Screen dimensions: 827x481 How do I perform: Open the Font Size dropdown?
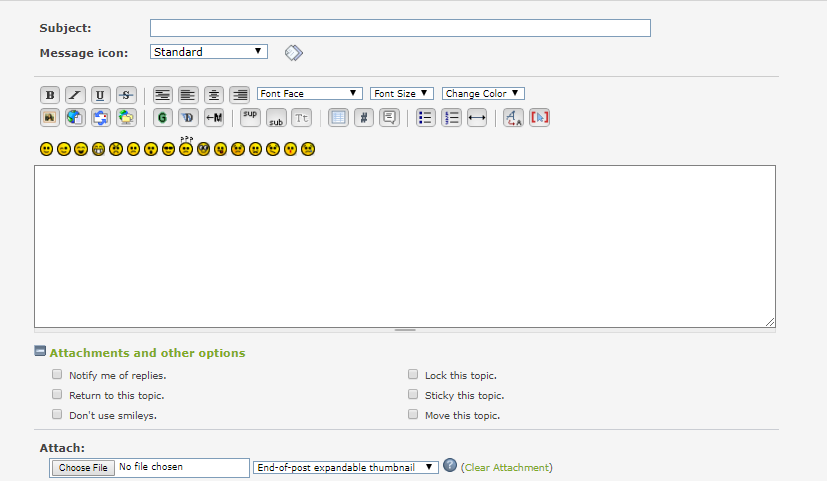click(x=402, y=93)
